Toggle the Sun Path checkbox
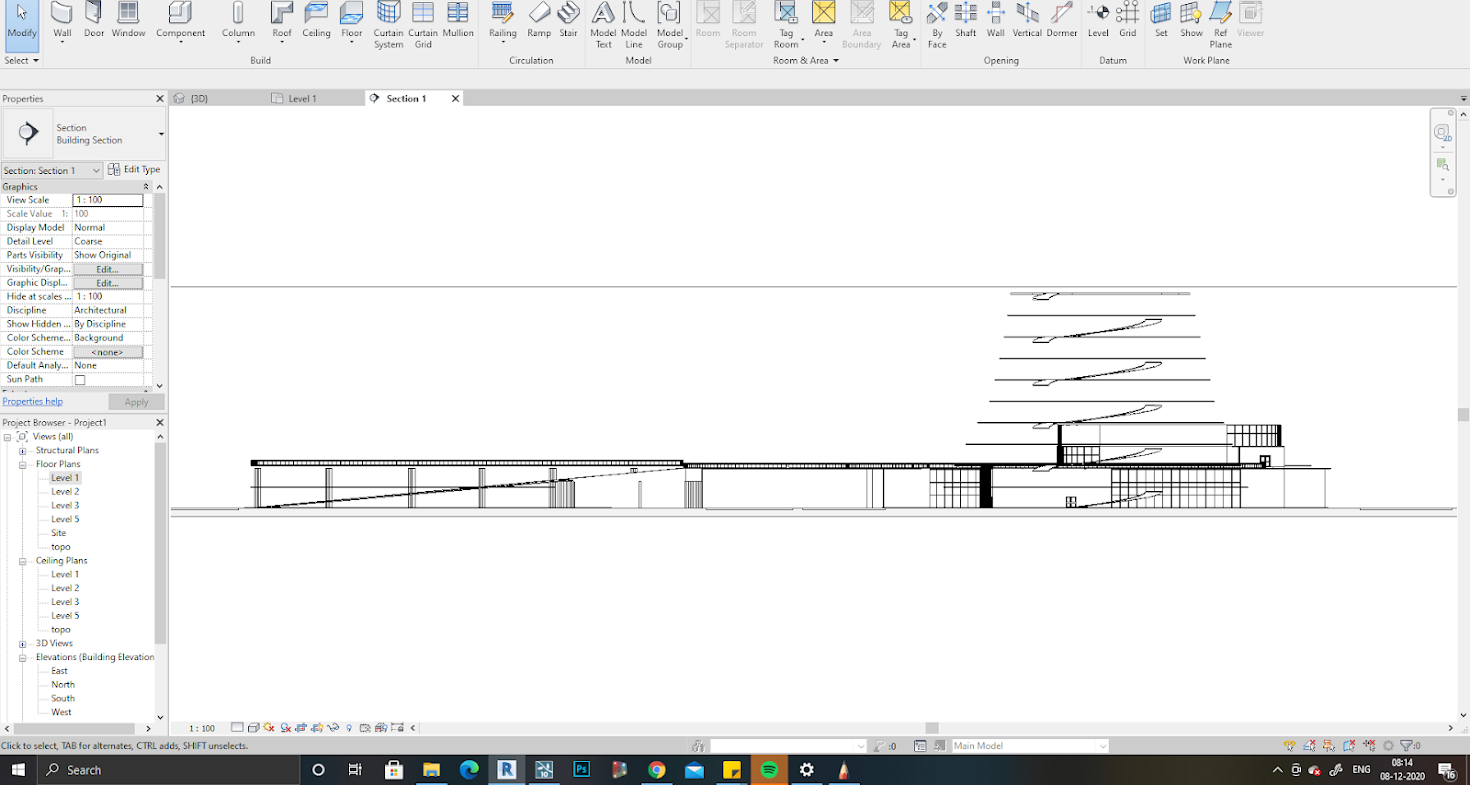Screen dimensions: 1470x785 [x=80, y=380]
